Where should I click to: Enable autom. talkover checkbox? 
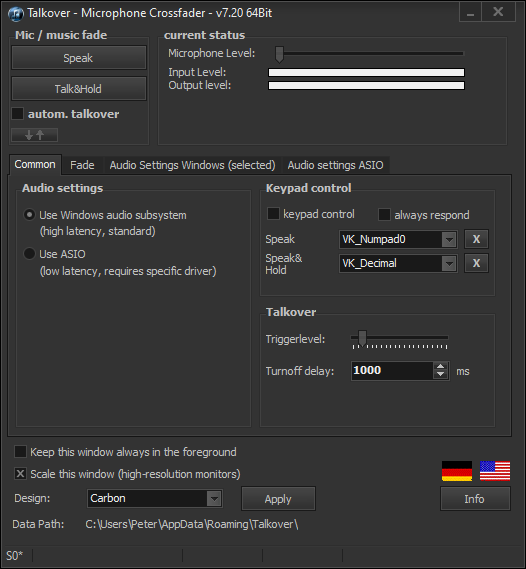(x=17, y=114)
